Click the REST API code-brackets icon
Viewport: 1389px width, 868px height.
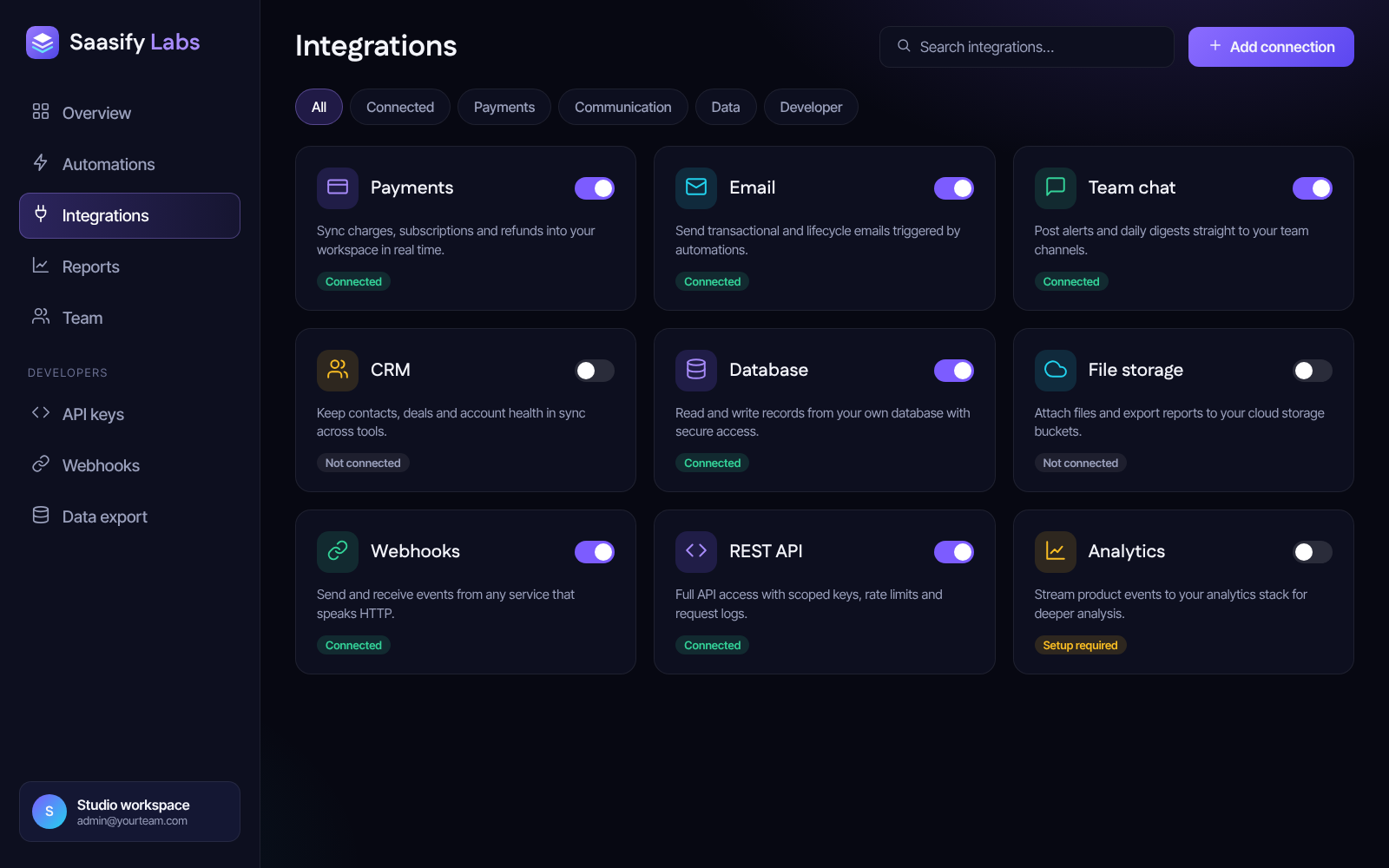[696, 551]
